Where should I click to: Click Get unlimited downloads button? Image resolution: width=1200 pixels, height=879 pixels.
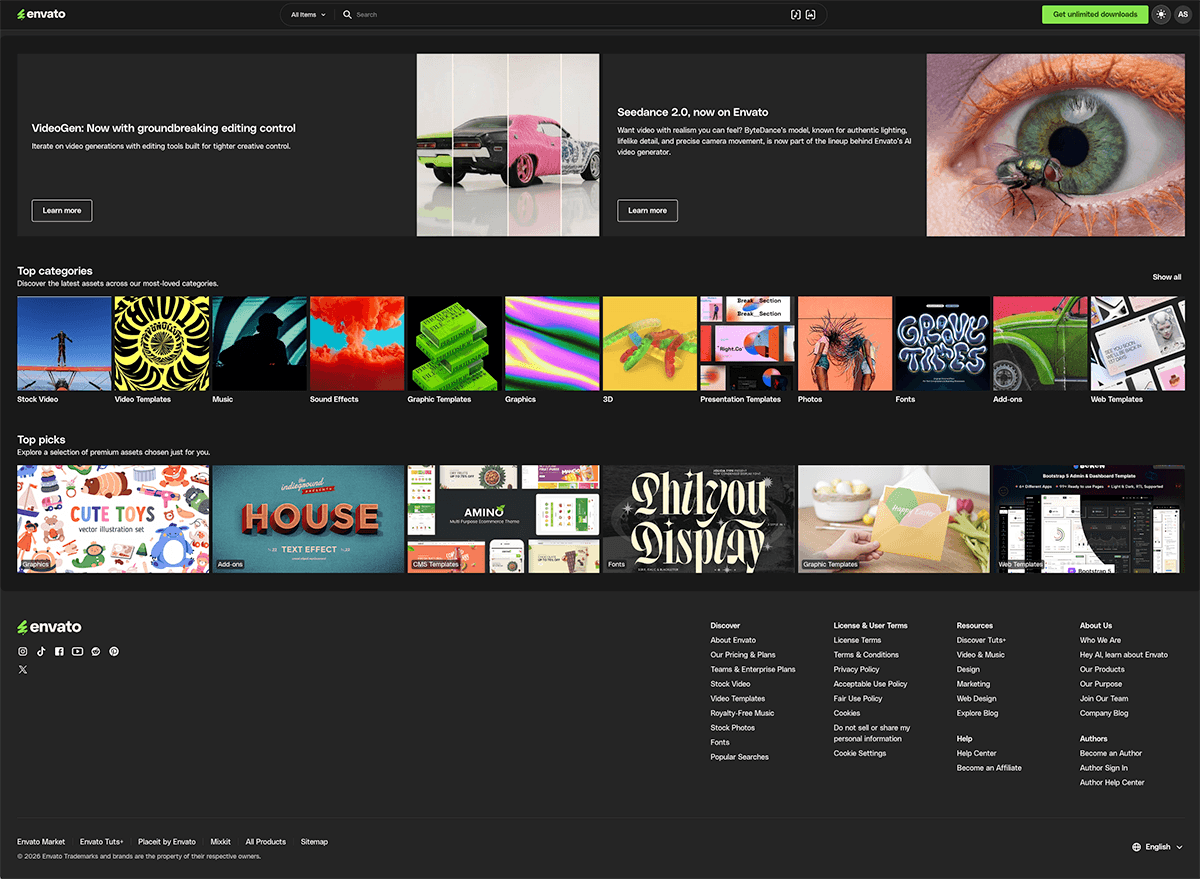(x=1095, y=14)
